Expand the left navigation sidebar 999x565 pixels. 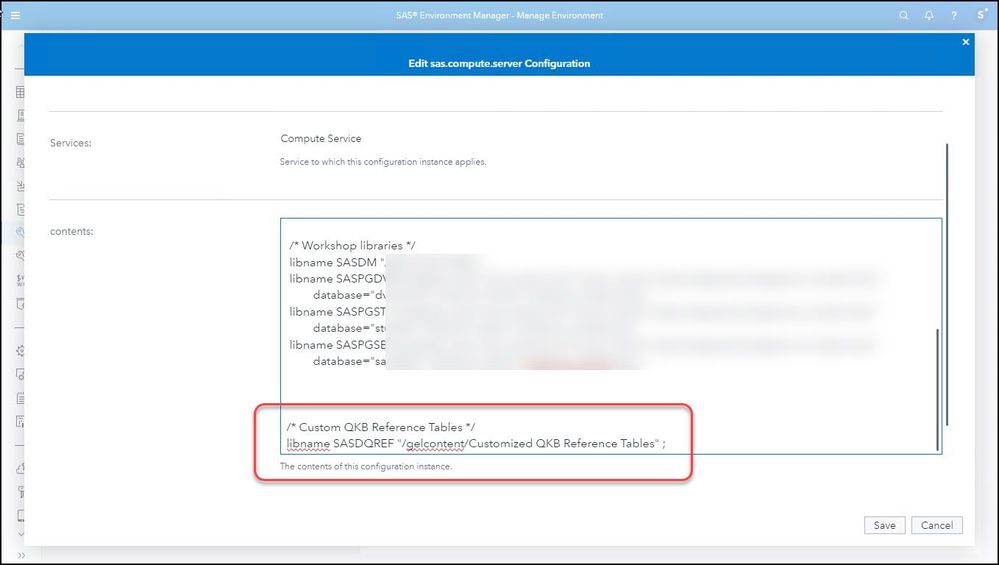(x=21, y=555)
